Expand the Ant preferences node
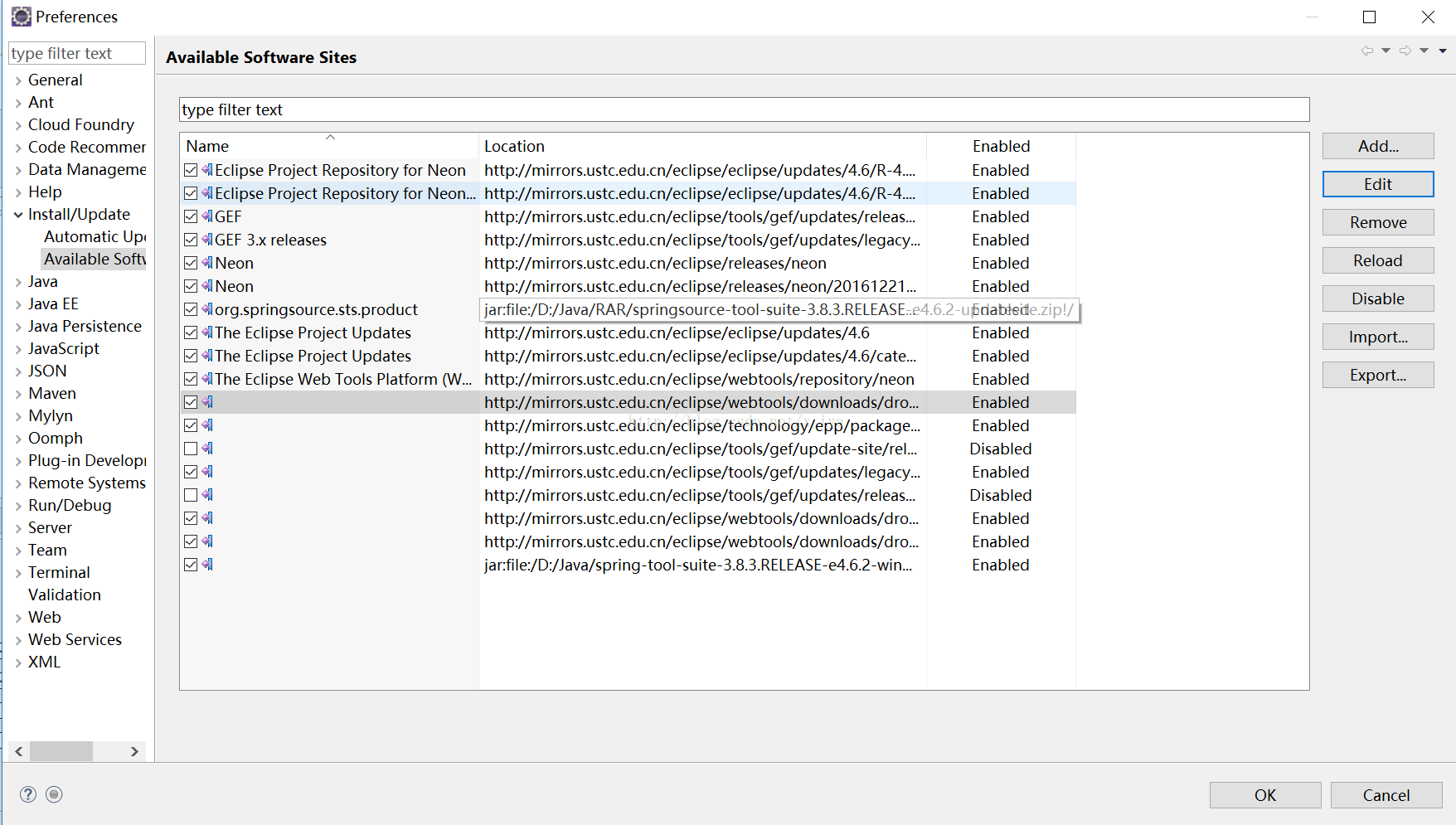The image size is (1456, 825). tap(18, 103)
